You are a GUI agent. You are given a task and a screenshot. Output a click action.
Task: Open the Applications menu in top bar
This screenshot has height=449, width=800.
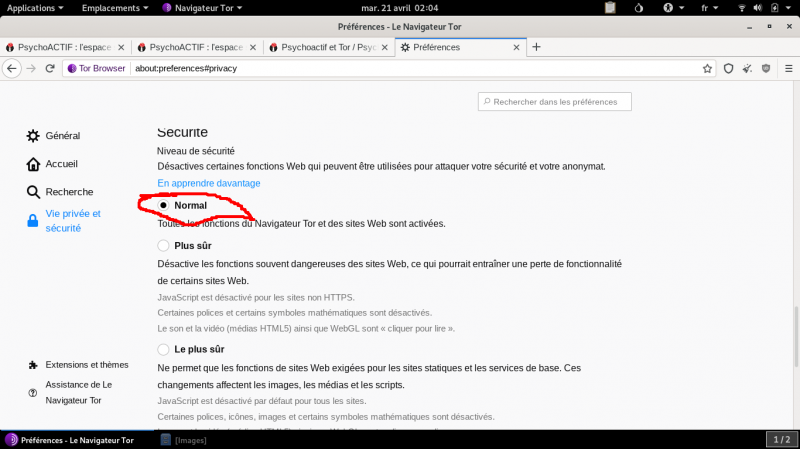[x=36, y=7]
